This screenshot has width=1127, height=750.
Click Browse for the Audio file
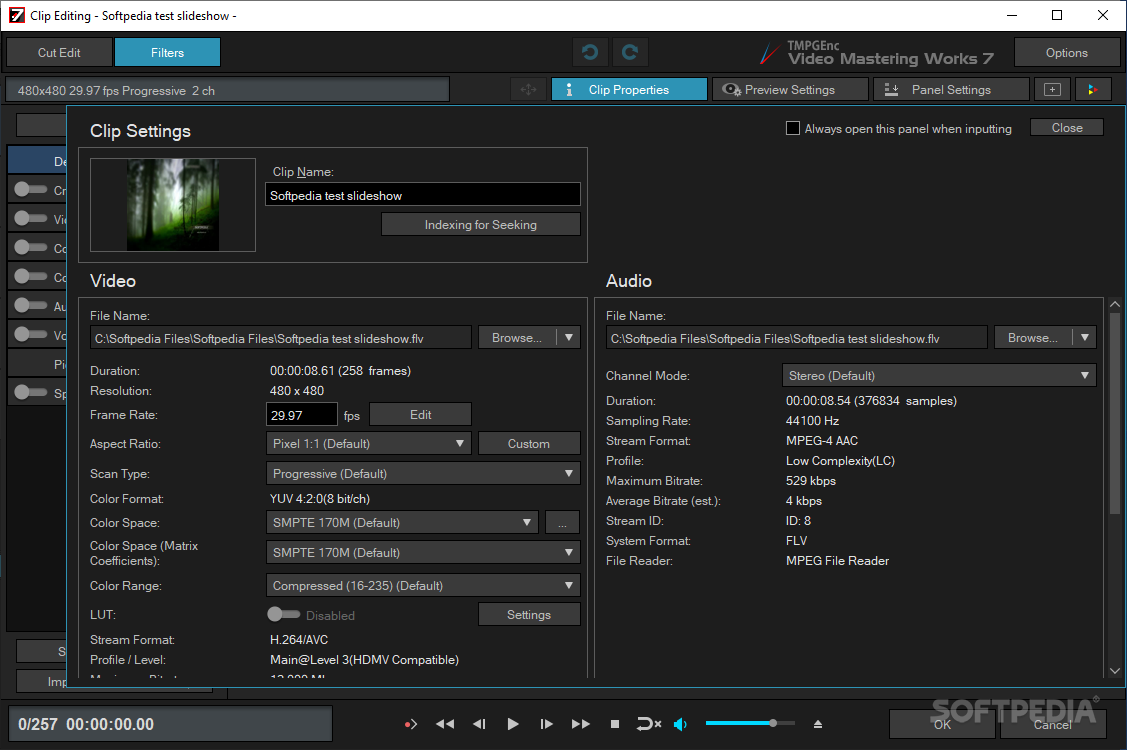click(1033, 337)
